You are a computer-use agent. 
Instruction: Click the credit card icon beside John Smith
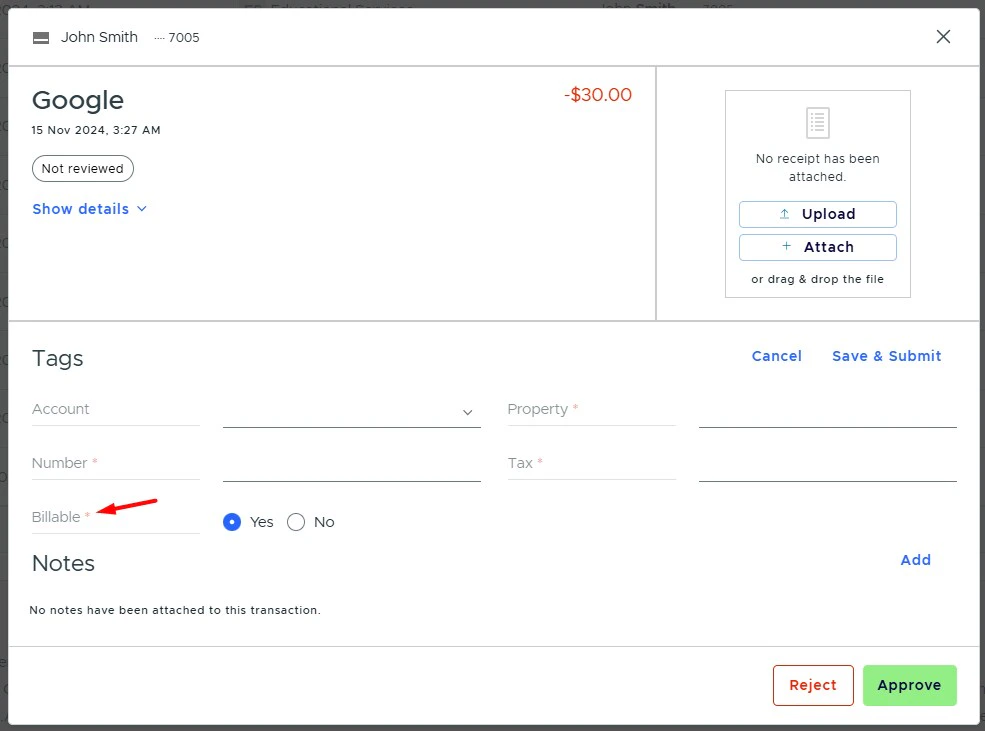tap(40, 37)
